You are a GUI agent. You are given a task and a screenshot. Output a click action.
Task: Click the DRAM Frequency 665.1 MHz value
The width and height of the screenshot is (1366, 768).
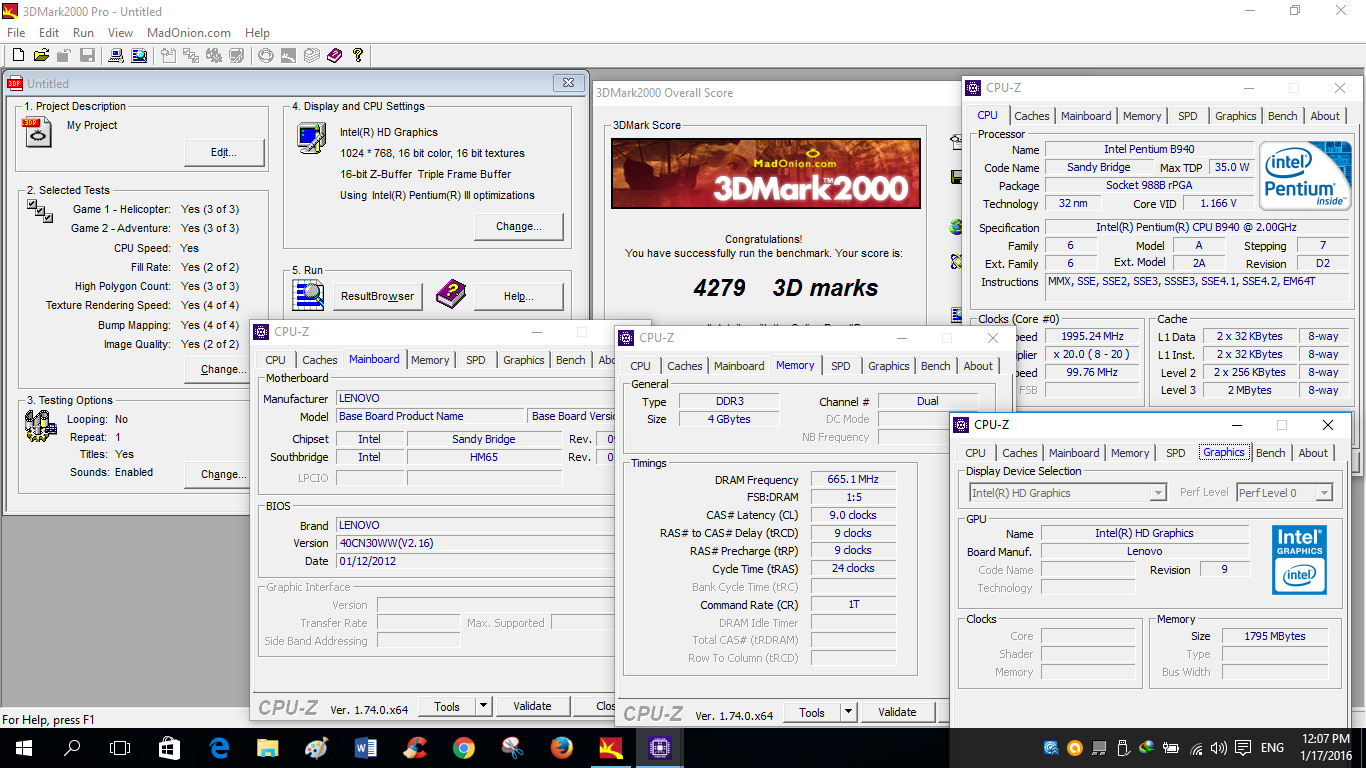tap(853, 480)
